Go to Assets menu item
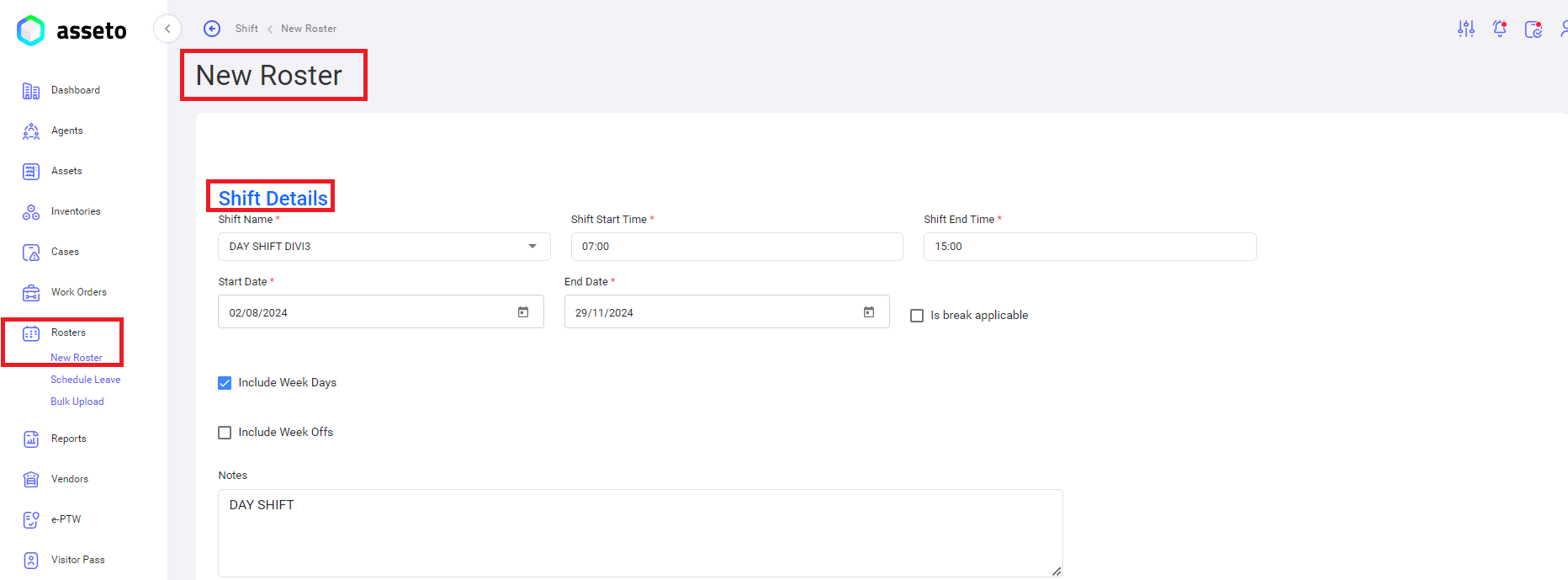 (x=66, y=171)
